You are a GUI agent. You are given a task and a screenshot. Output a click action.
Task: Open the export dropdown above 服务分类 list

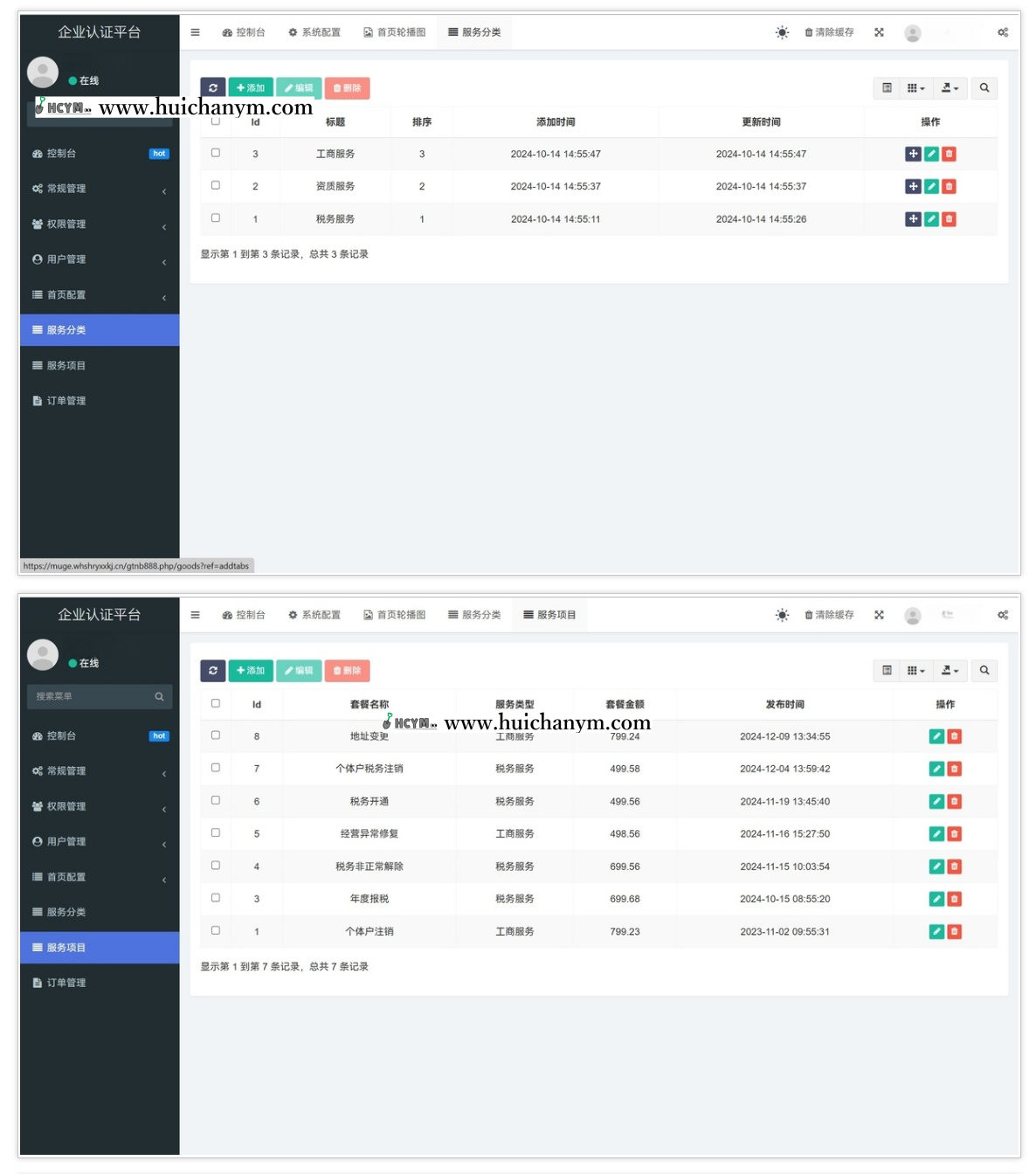coord(950,88)
